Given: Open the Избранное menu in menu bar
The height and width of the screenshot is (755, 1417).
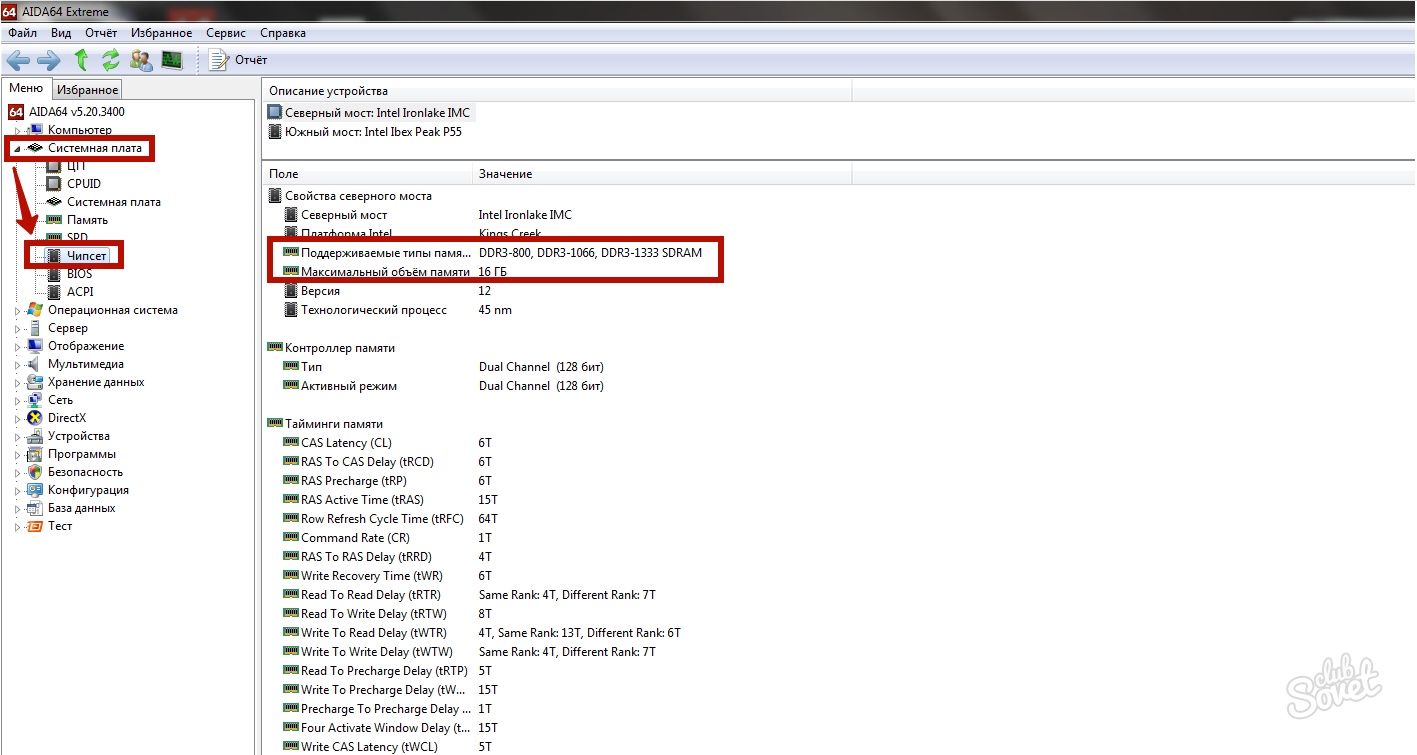Looking at the screenshot, I should coord(161,33).
